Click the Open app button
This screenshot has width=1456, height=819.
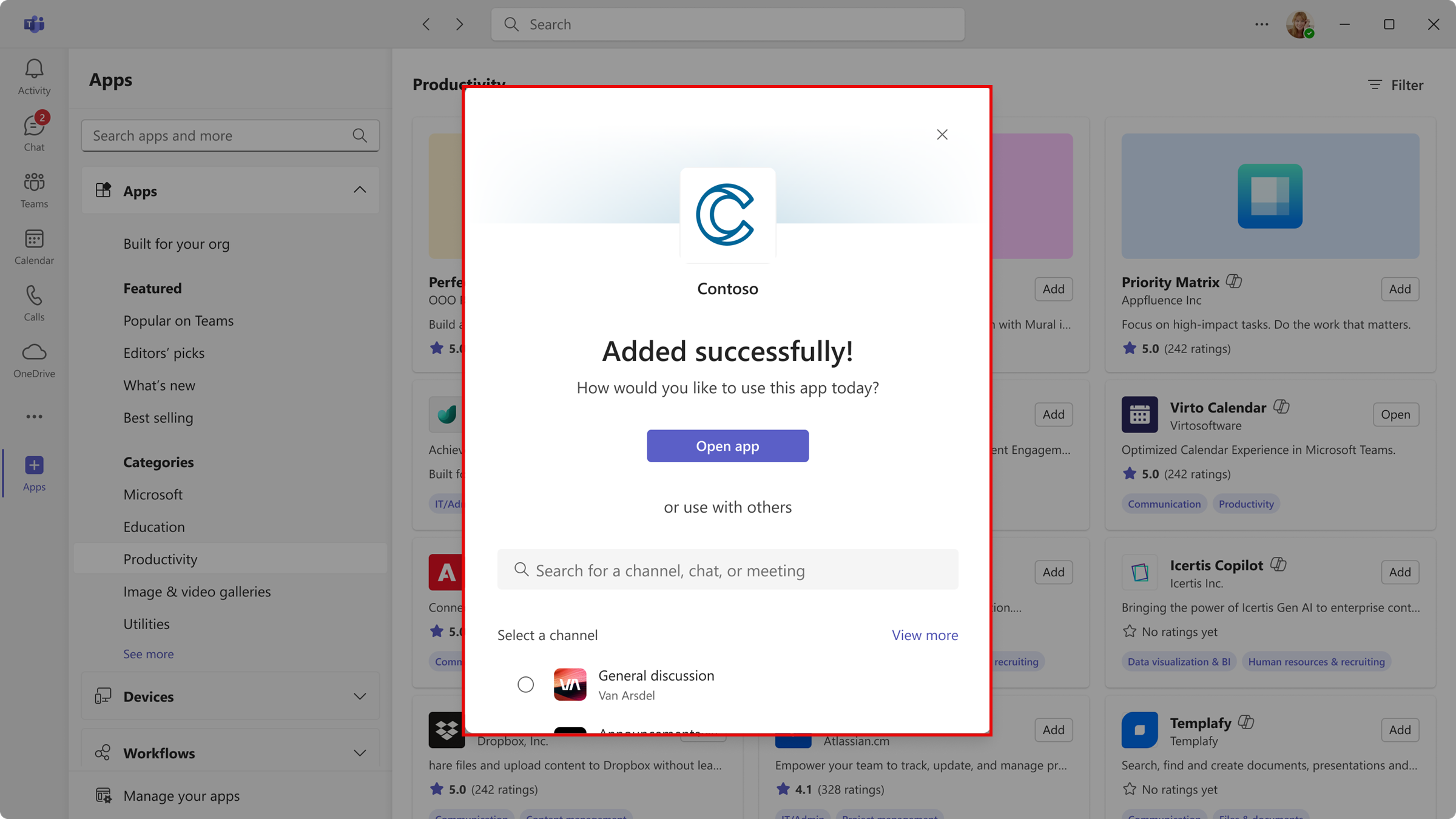[x=727, y=446]
